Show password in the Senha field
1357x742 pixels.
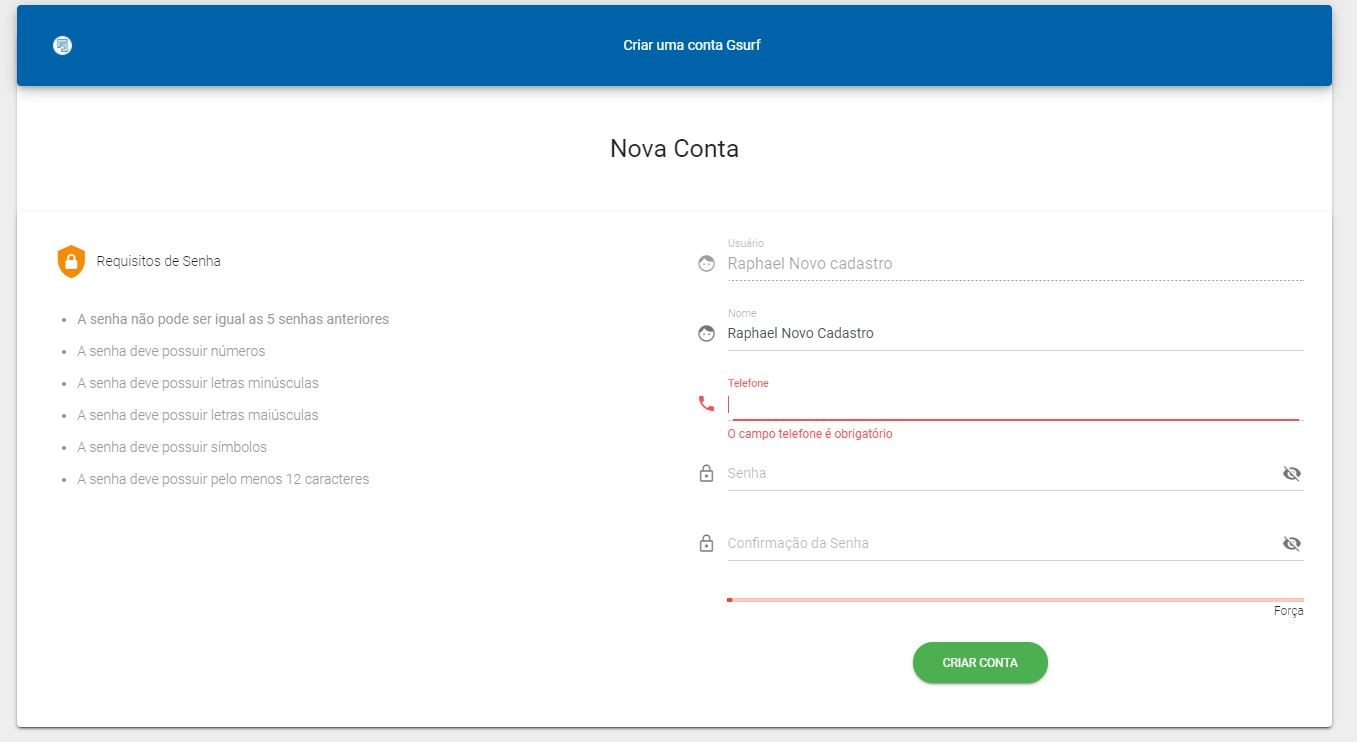click(x=1291, y=474)
